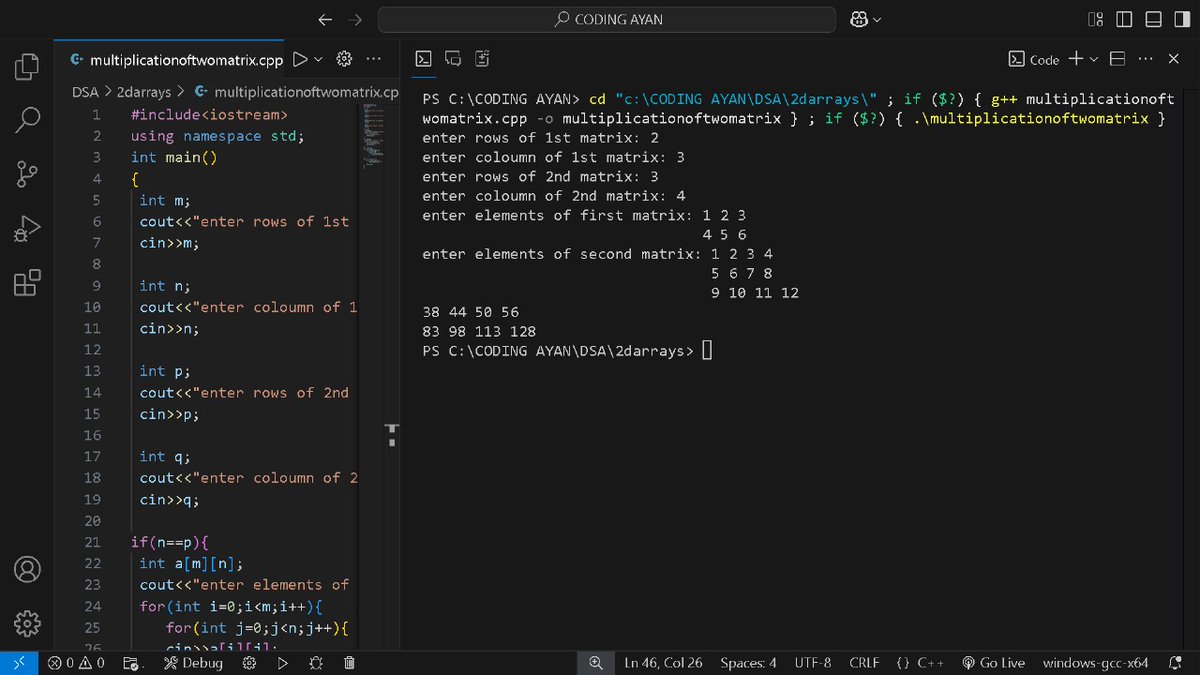Open terminal panel More Actions ellipsis
The image size is (1200, 675).
(1146, 60)
